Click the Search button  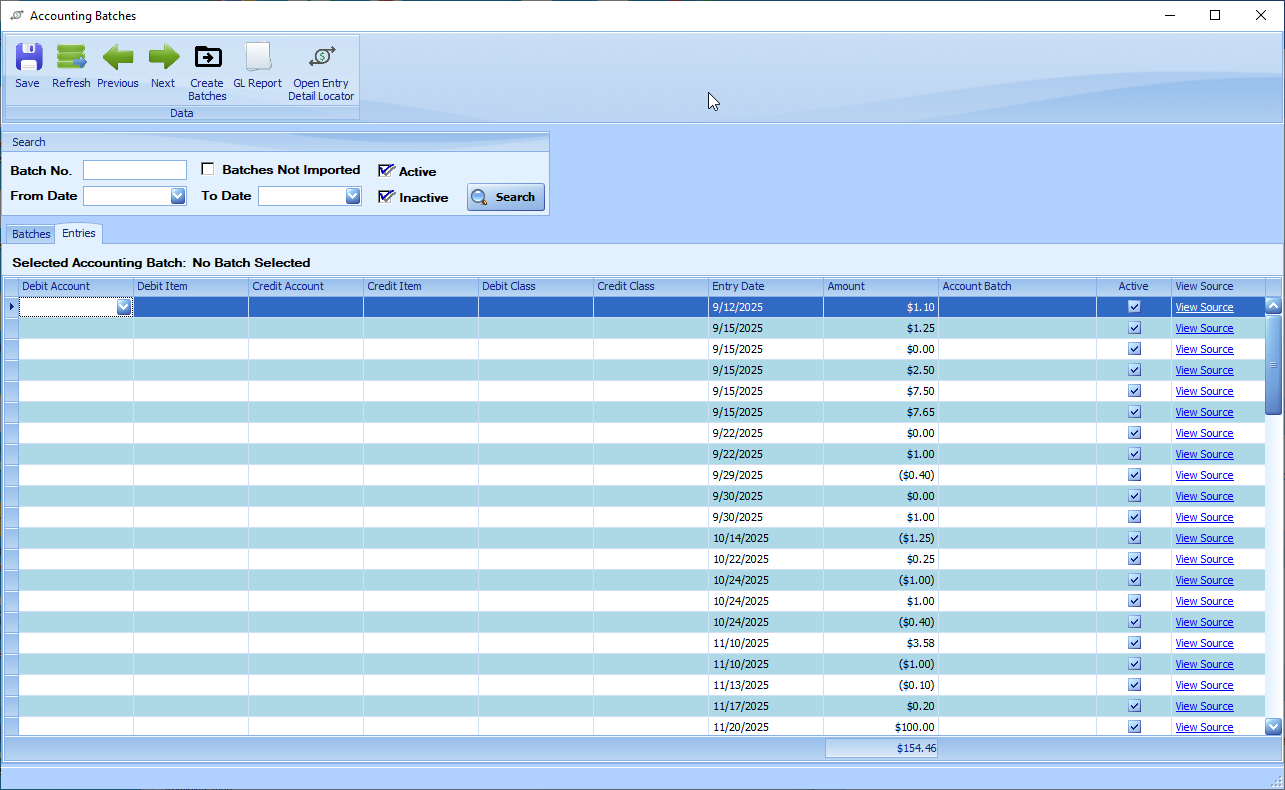[506, 197]
